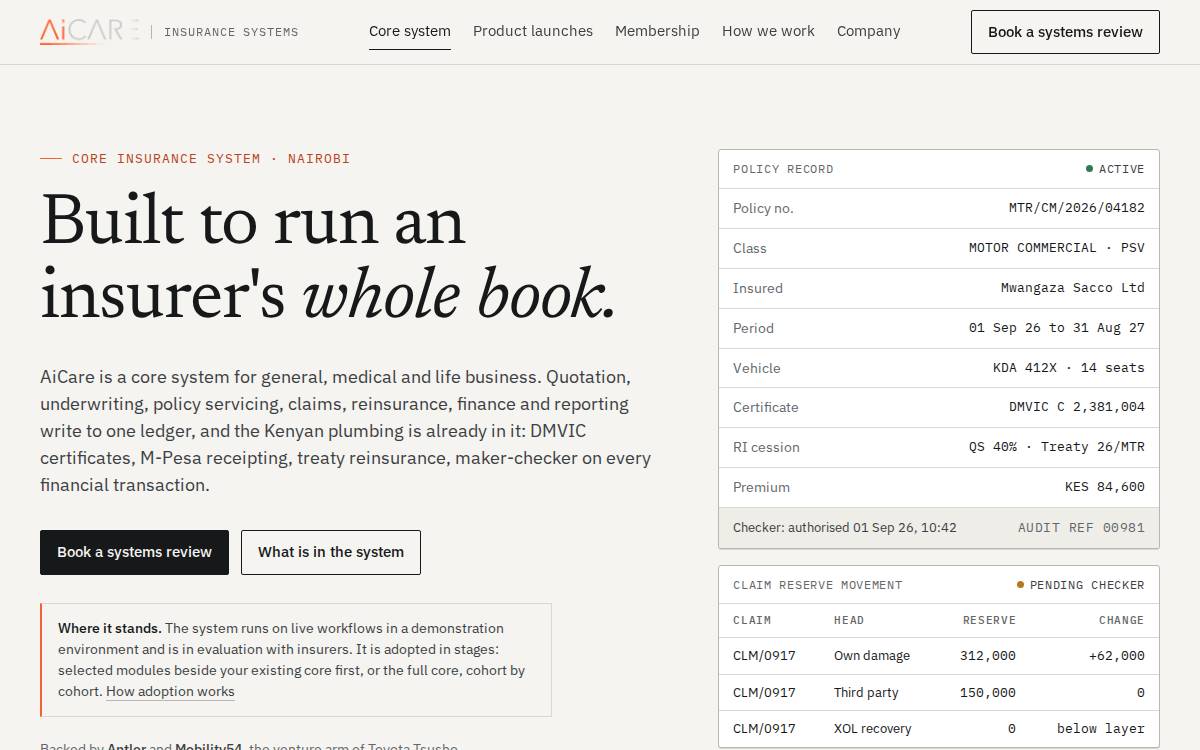Click certificate DMVIC C 2,381,004
The image size is (1200, 750).
(x=1076, y=407)
